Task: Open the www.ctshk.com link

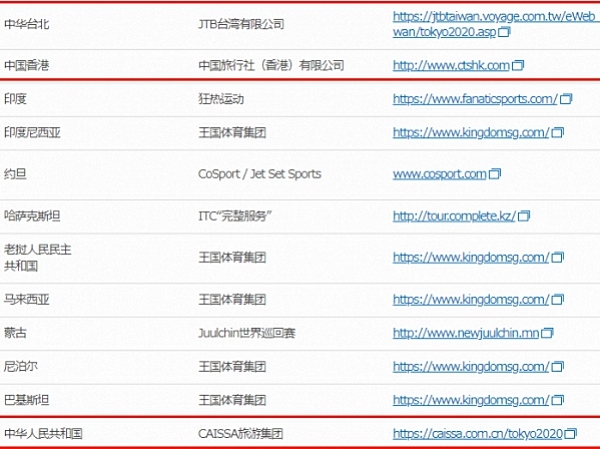Action: [x=451, y=65]
